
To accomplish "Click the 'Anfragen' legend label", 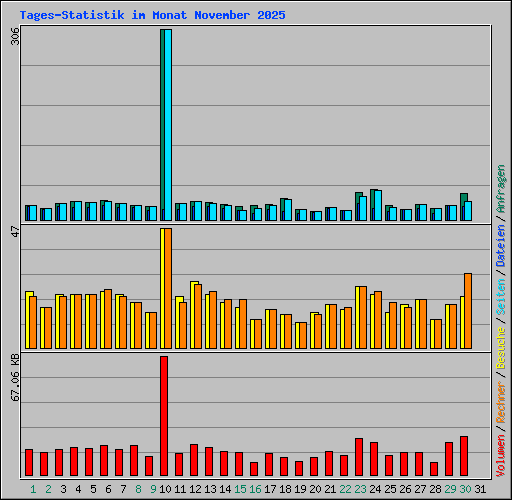I will click(x=501, y=189).
